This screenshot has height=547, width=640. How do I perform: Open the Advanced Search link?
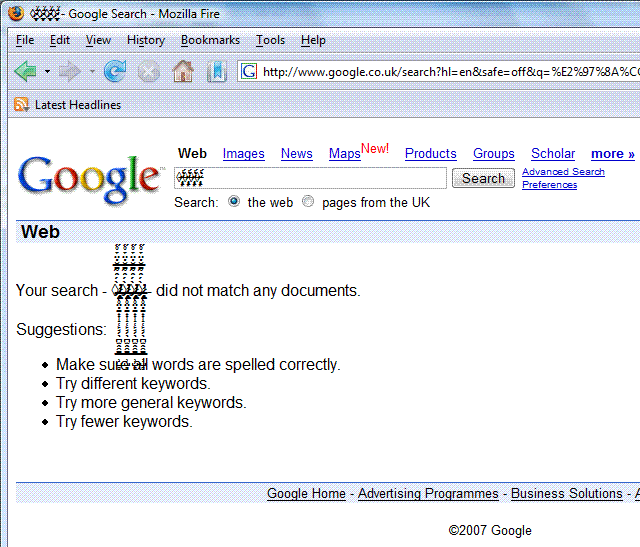(x=563, y=171)
